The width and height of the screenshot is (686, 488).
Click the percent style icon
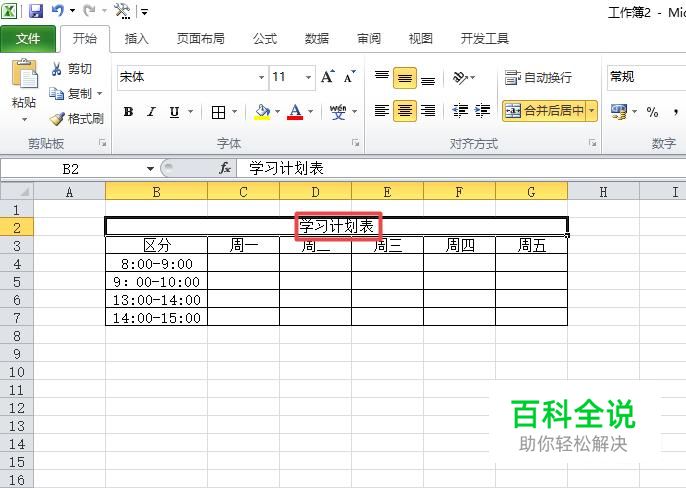tap(652, 112)
